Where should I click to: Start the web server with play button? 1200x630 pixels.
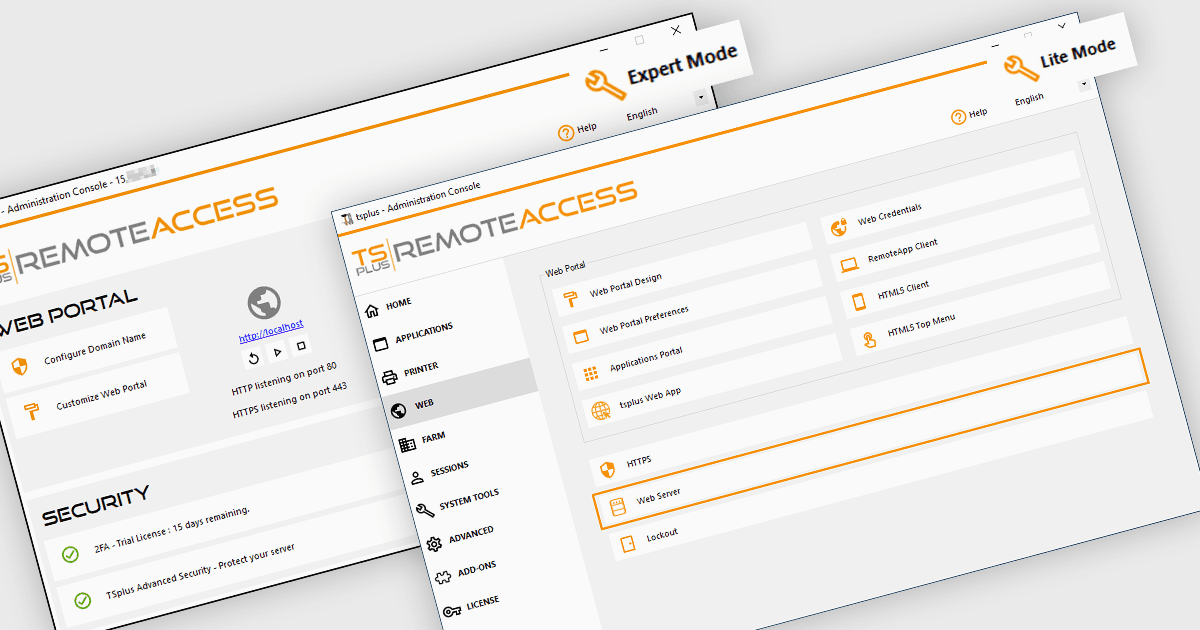[x=278, y=352]
